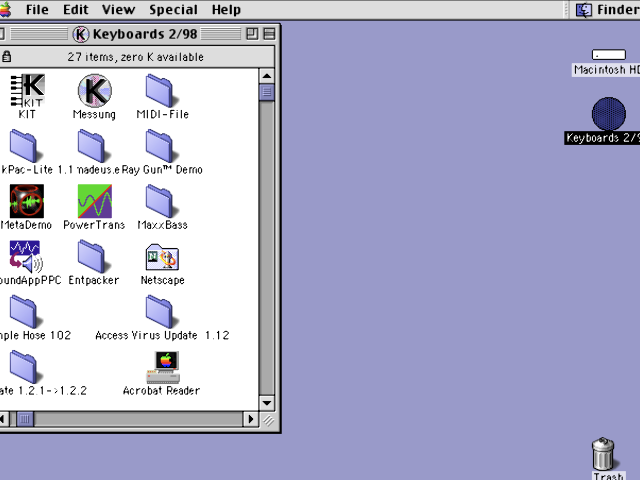Open the Ray Gun Demo folder
640x480 pixels.
pyautogui.click(x=162, y=146)
